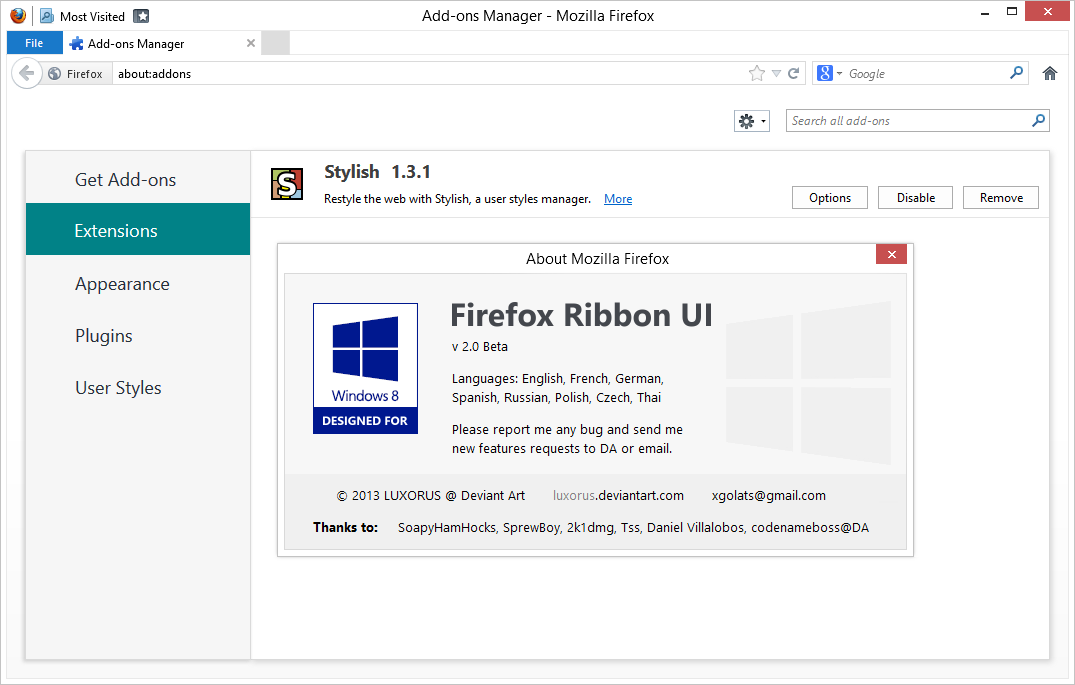The height and width of the screenshot is (685, 1075).
Task: Follow the luxorus.deviantart.com link
Action: [x=618, y=495]
